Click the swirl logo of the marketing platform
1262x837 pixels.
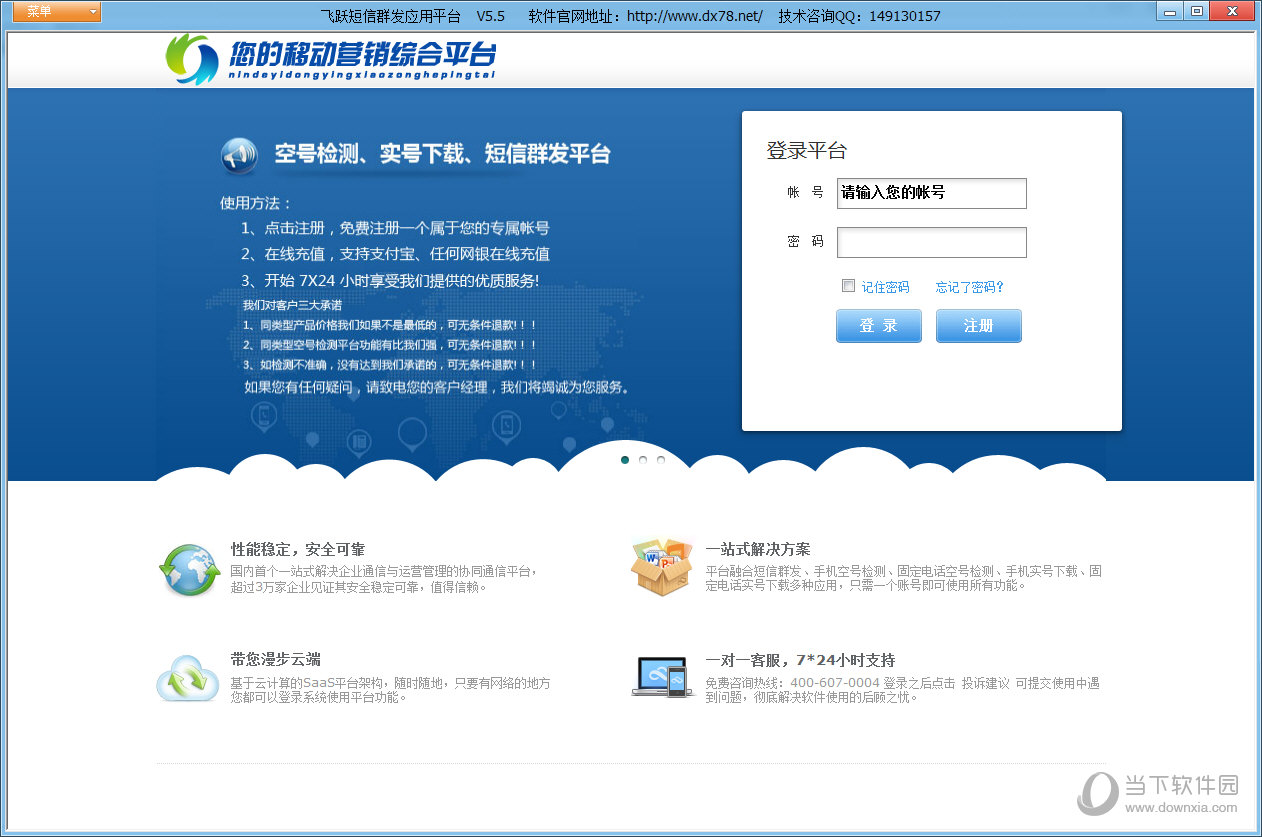[x=192, y=59]
